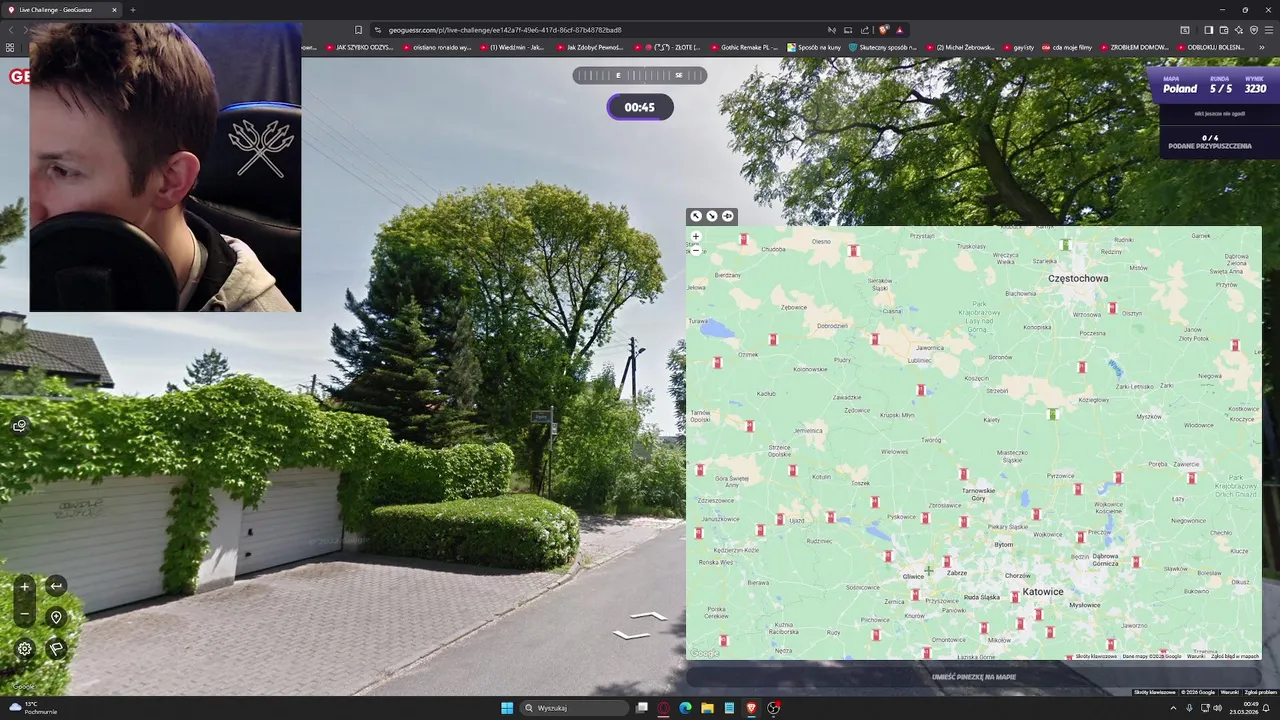This screenshot has height=720, width=1280.
Task: Zoom in the guess map
Action: (696, 237)
